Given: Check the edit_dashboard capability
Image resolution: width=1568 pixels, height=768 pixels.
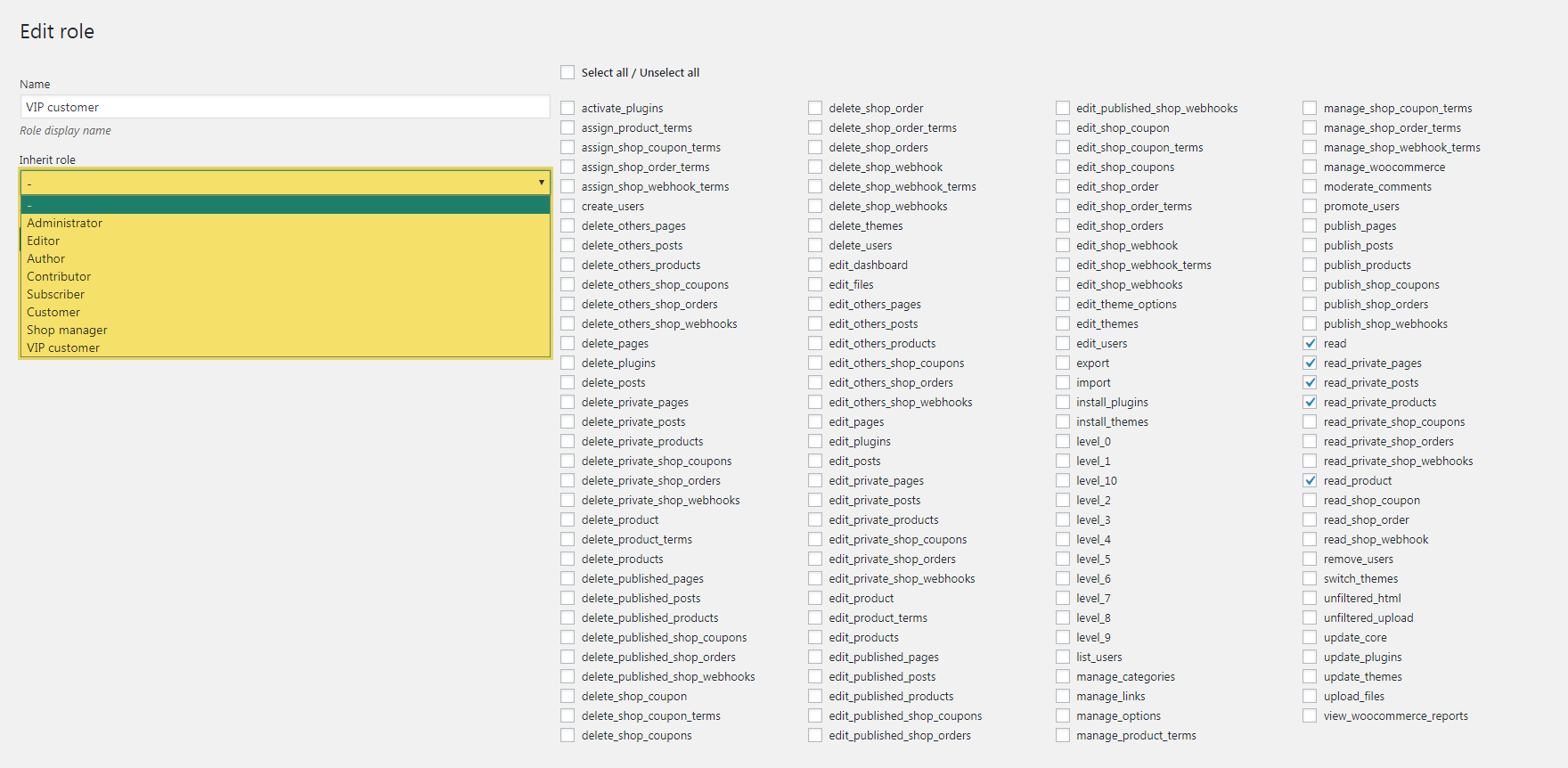Looking at the screenshot, I should (x=815, y=265).
